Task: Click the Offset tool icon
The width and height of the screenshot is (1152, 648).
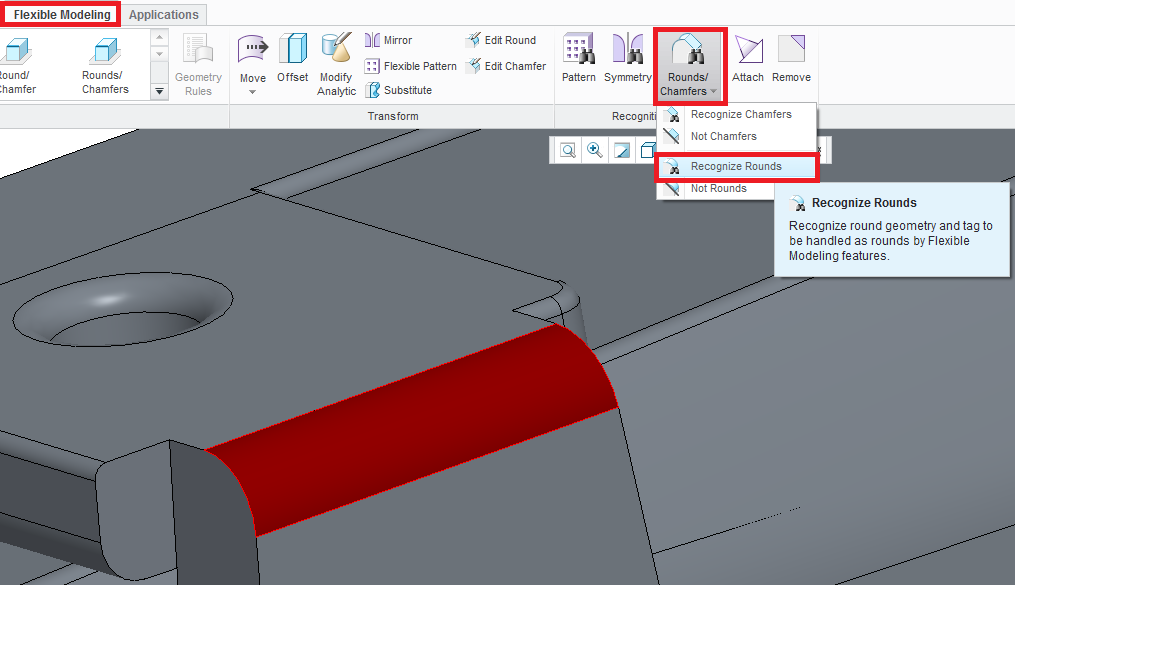Action: tap(292, 50)
